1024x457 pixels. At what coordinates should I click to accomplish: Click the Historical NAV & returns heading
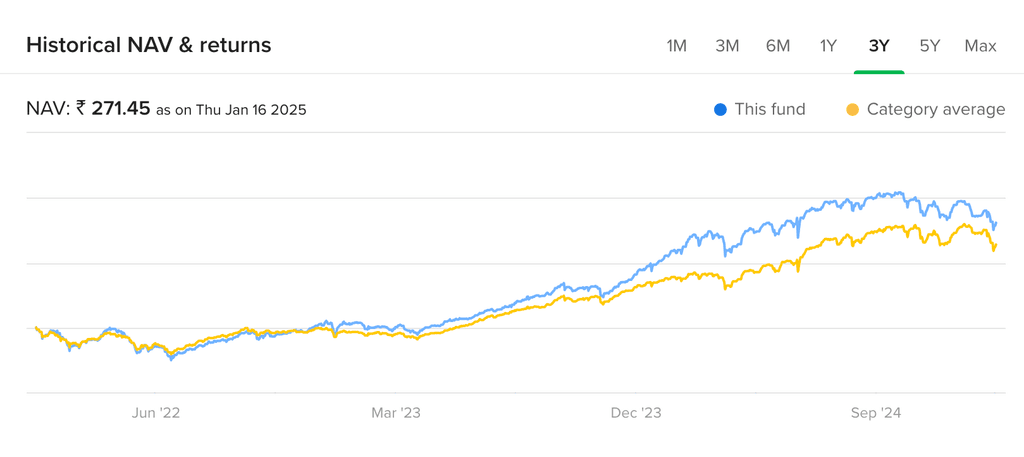click(148, 45)
